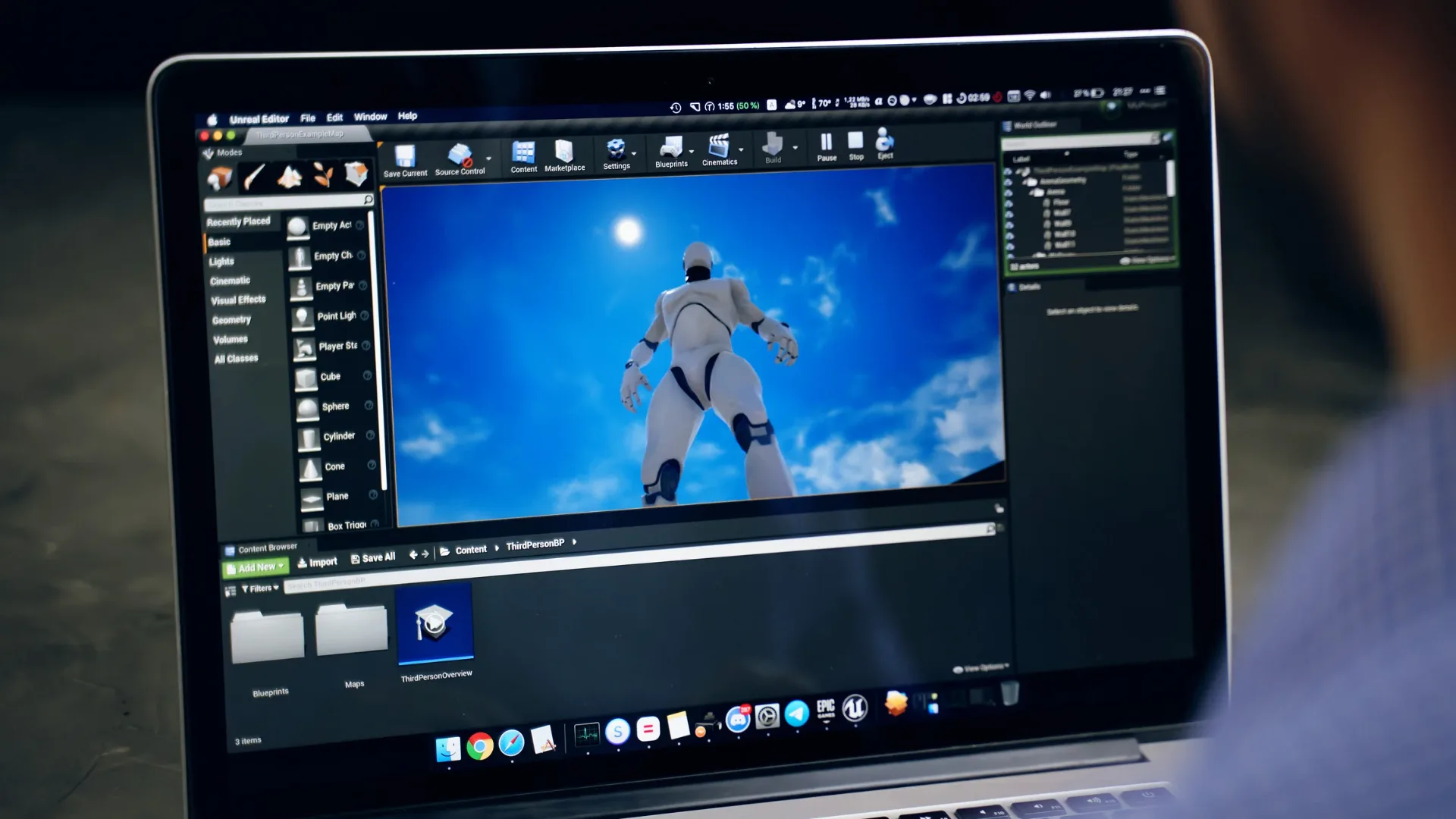Expand breadcrumb arrow after ThirdPersonBP
This screenshot has width=1456, height=819.
574,541
